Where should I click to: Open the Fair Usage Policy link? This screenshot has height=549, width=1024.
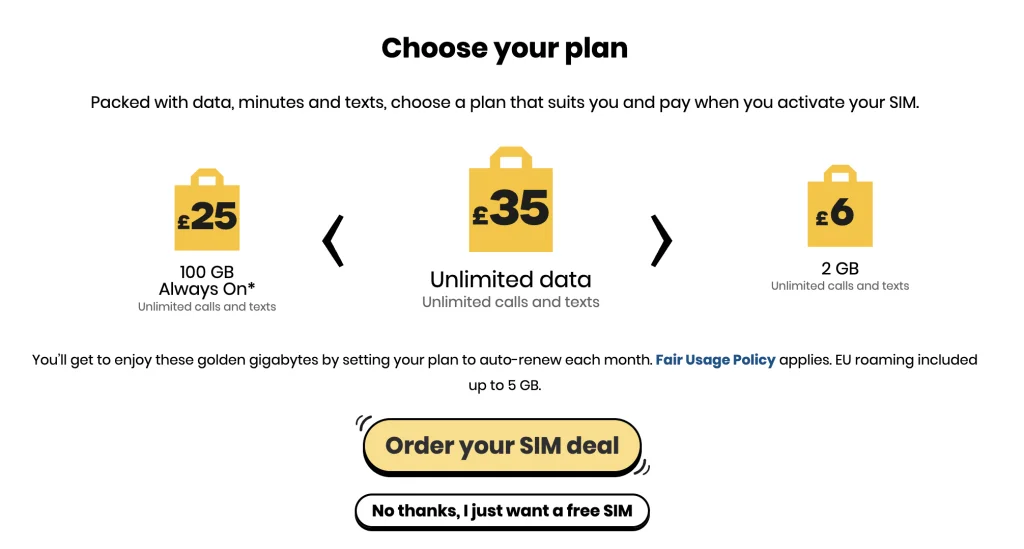715,360
